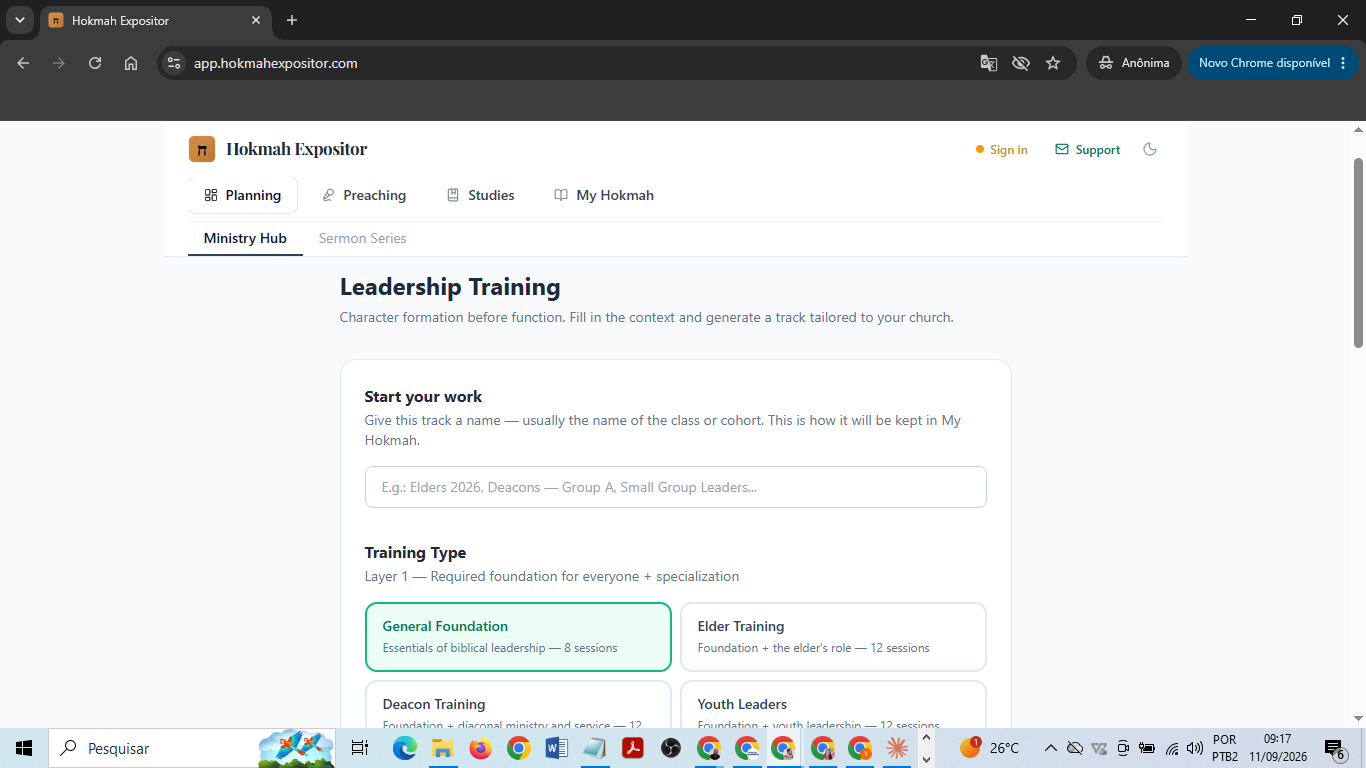
Task: Switch to the Preaching tab
Action: pyautogui.click(x=364, y=195)
